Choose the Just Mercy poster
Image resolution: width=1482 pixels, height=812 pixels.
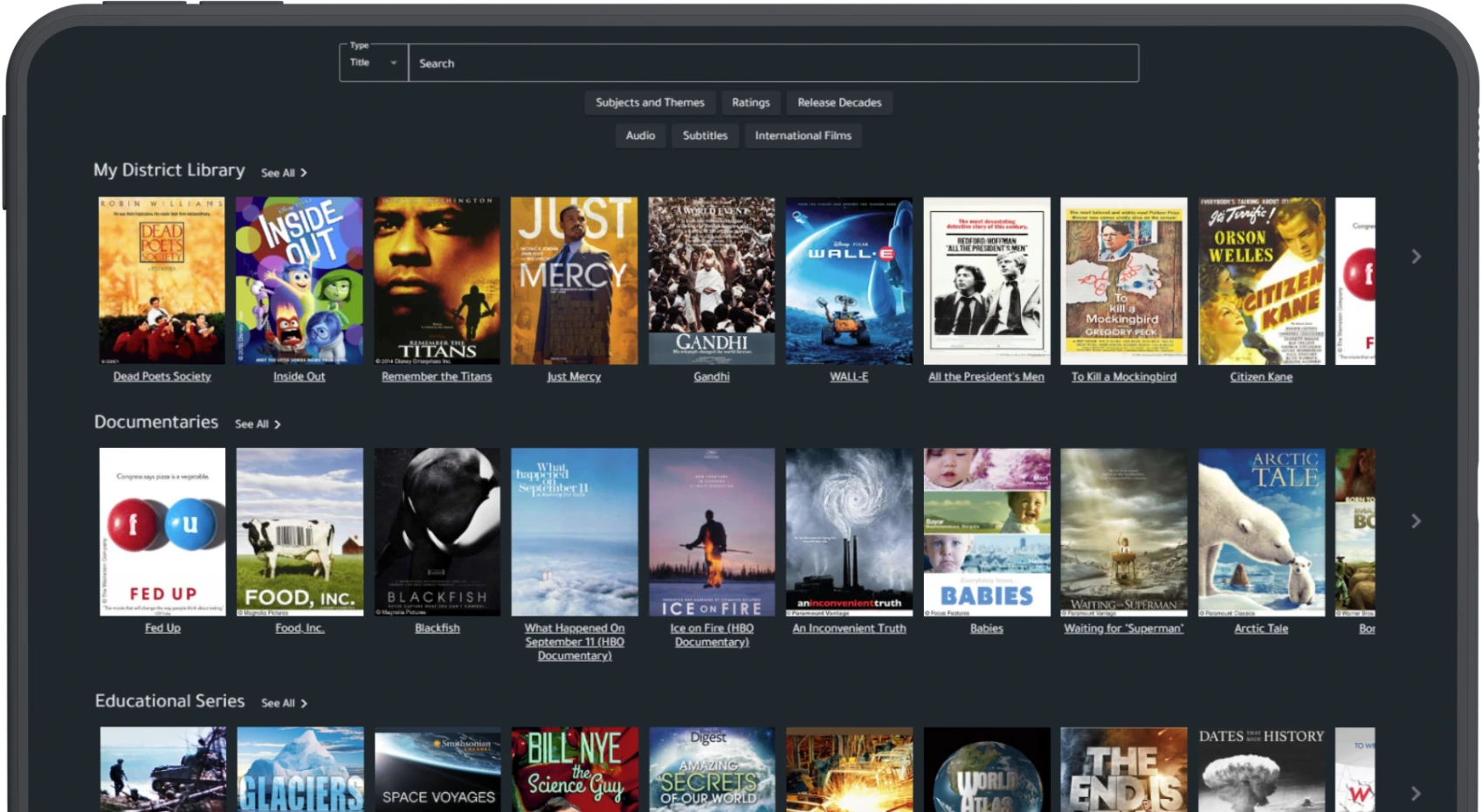574,280
